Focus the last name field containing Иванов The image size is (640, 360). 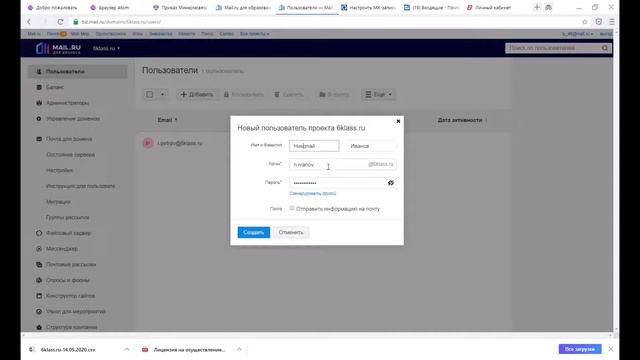click(x=371, y=146)
